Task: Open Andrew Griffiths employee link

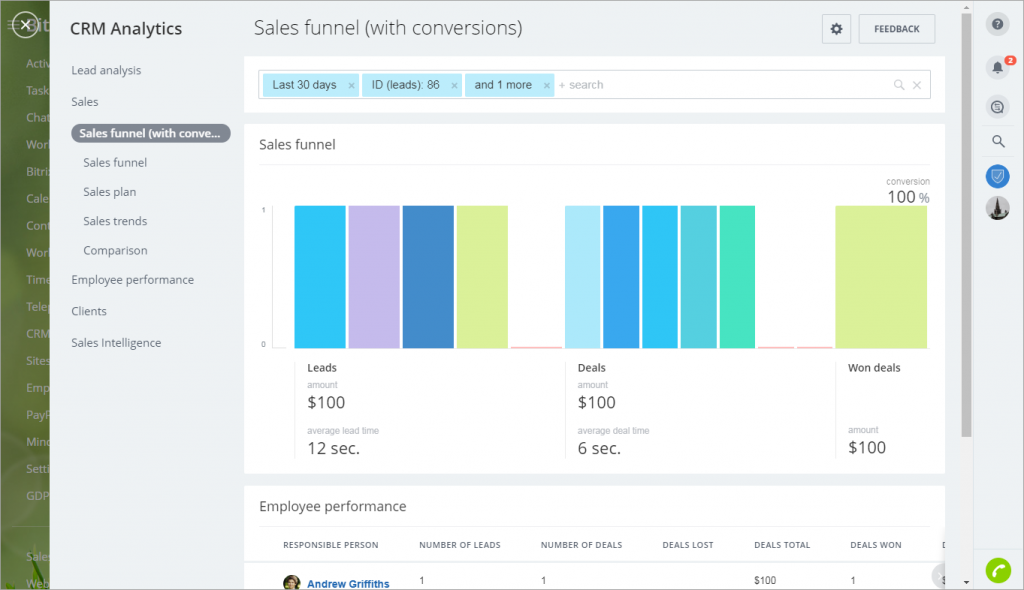Action: (347, 584)
